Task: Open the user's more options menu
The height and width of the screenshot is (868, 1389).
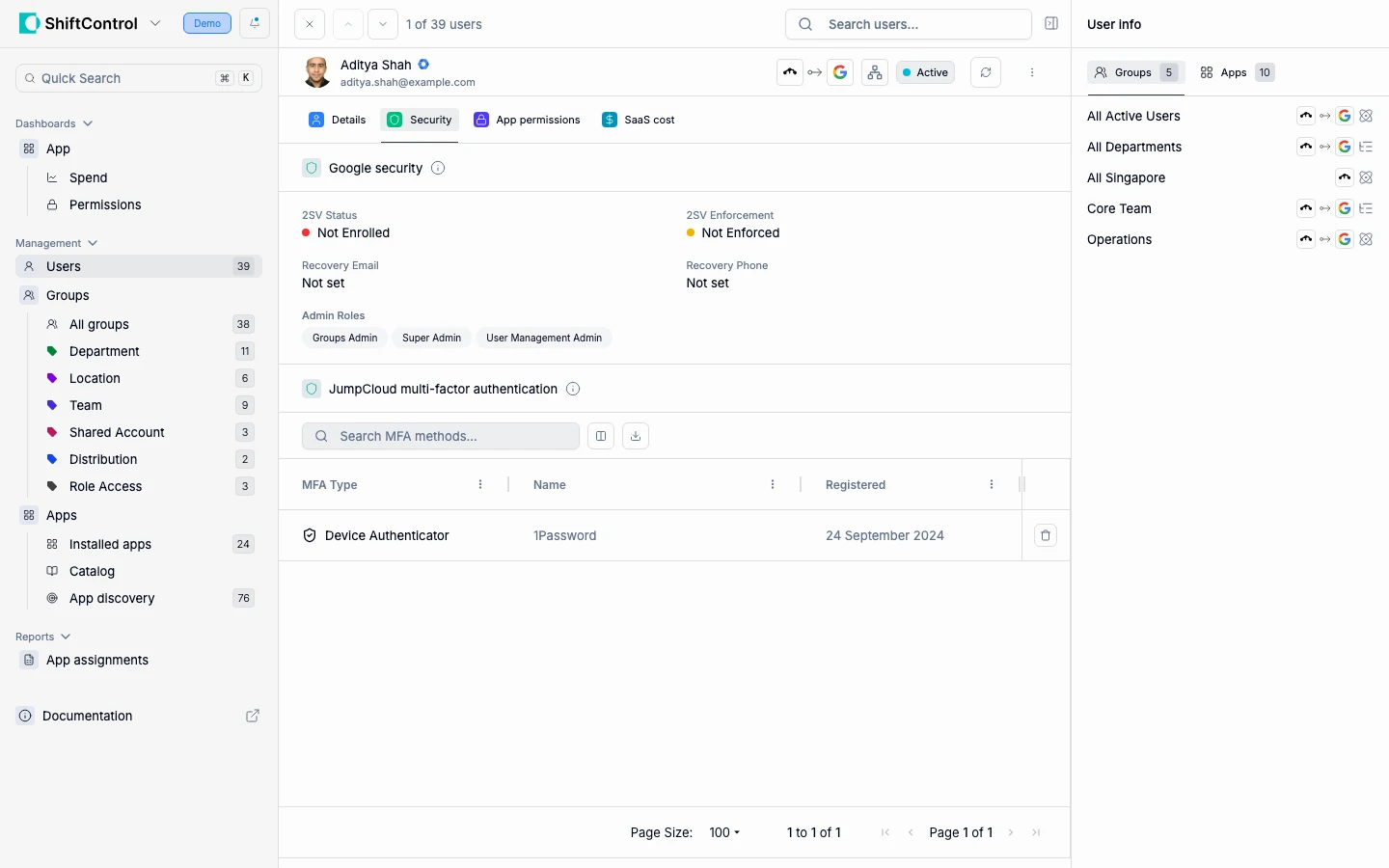Action: [x=1032, y=72]
